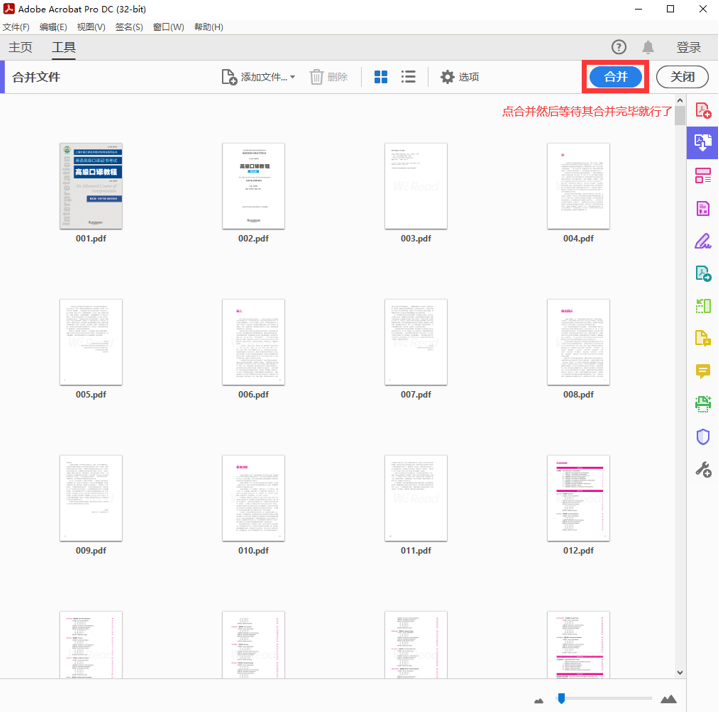Screen dimensions: 719x712
Task: Click the add file page icon
Action: (229, 77)
